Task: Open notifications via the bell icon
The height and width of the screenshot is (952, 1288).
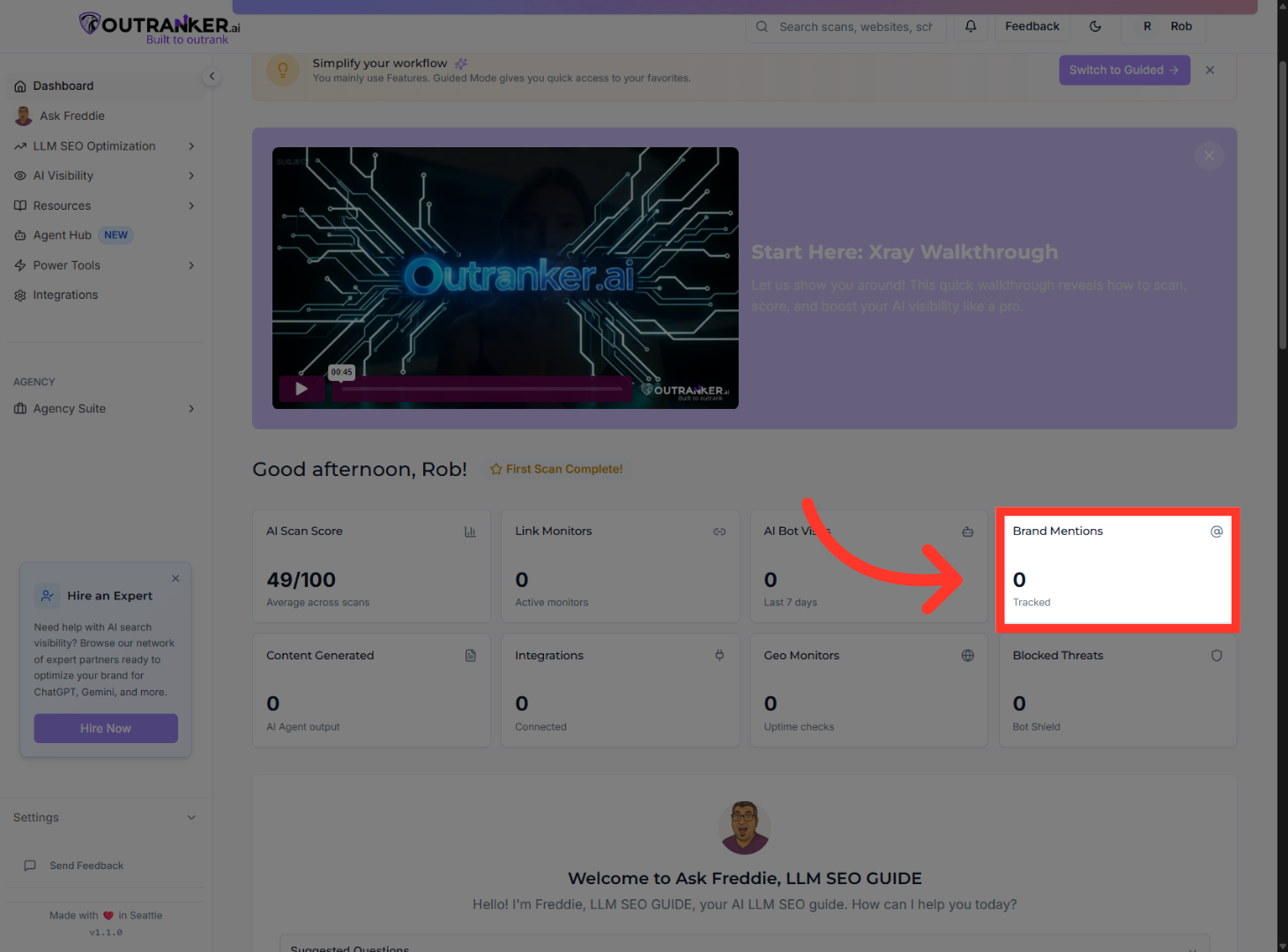Action: pos(971,26)
